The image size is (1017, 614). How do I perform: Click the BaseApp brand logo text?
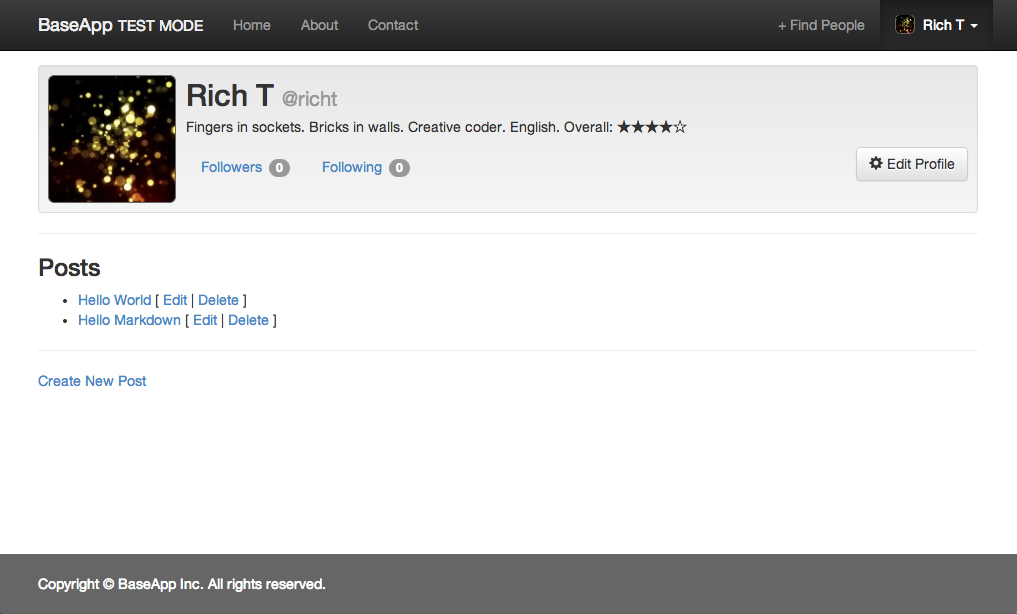[76, 25]
